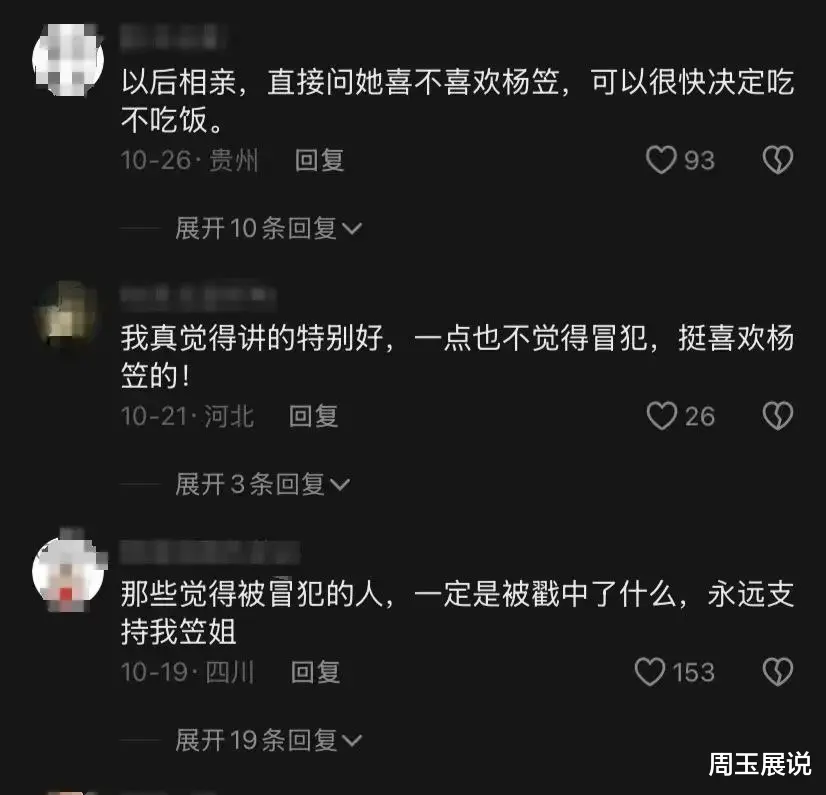
Task: Select comment text about 相亲 and 杨笠
Action: pyautogui.click(x=457, y=101)
